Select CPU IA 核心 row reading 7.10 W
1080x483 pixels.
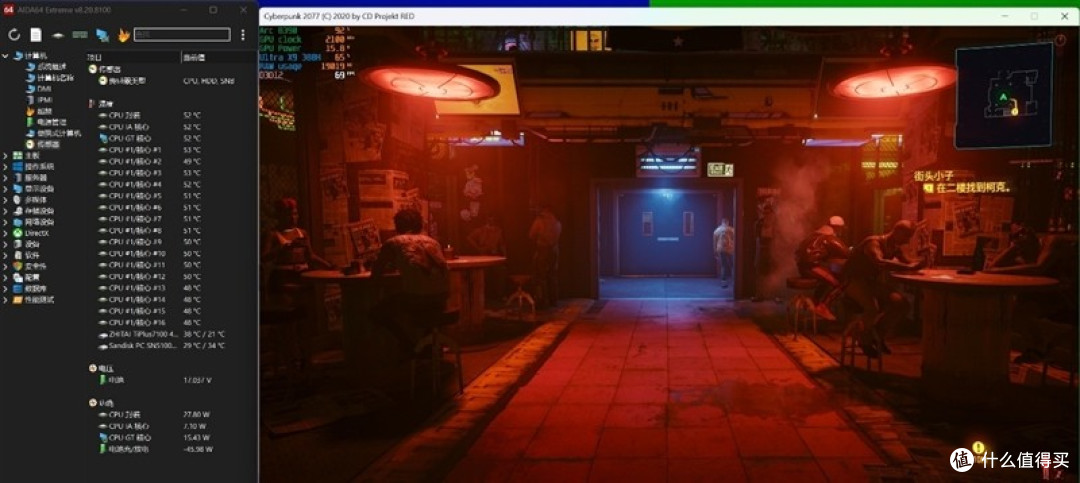[x=156, y=426]
